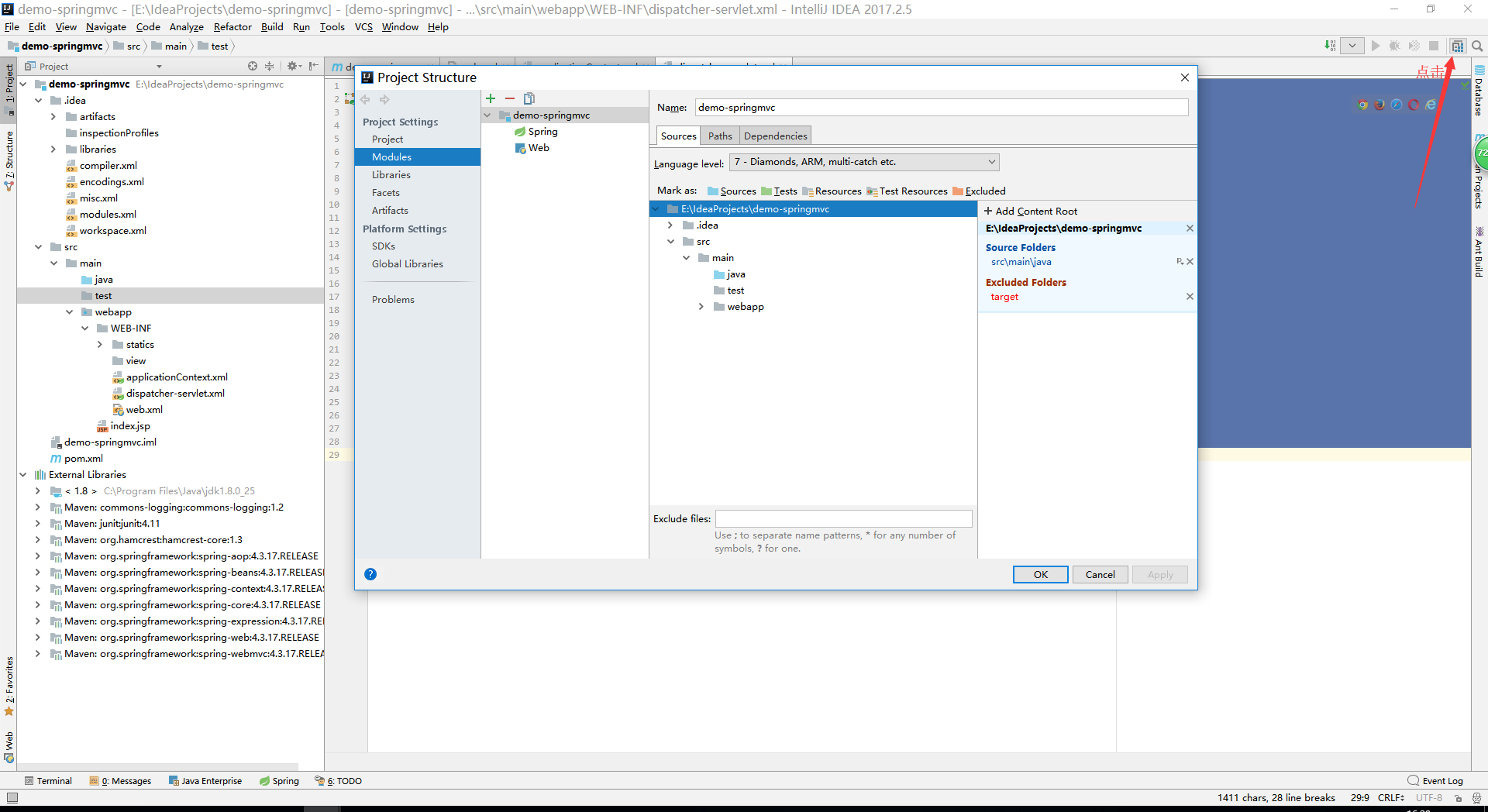Image resolution: width=1488 pixels, height=812 pixels.
Task: Switch to the Dependencies tab
Action: [x=776, y=136]
